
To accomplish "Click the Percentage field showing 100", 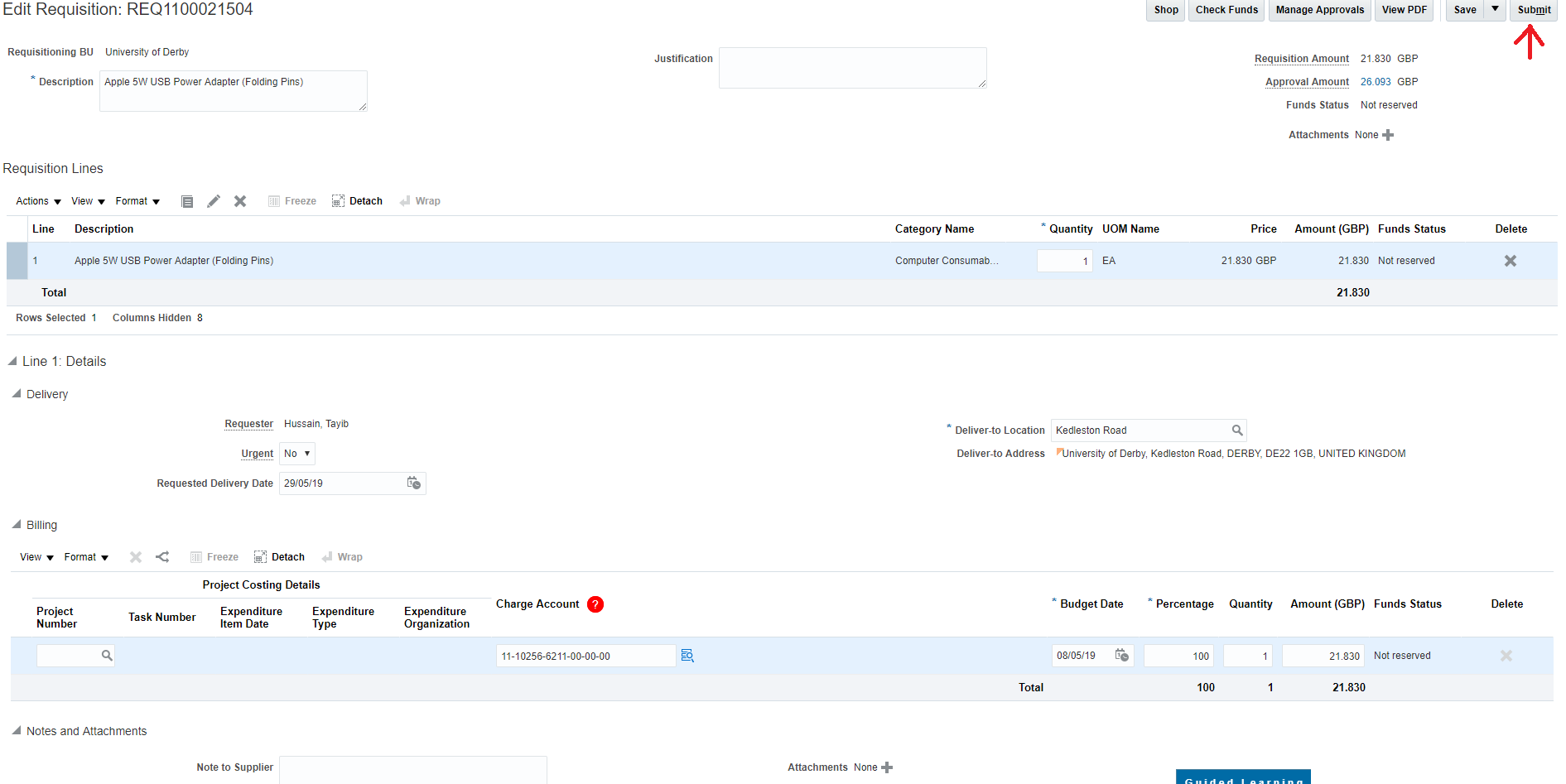I will coord(1178,656).
